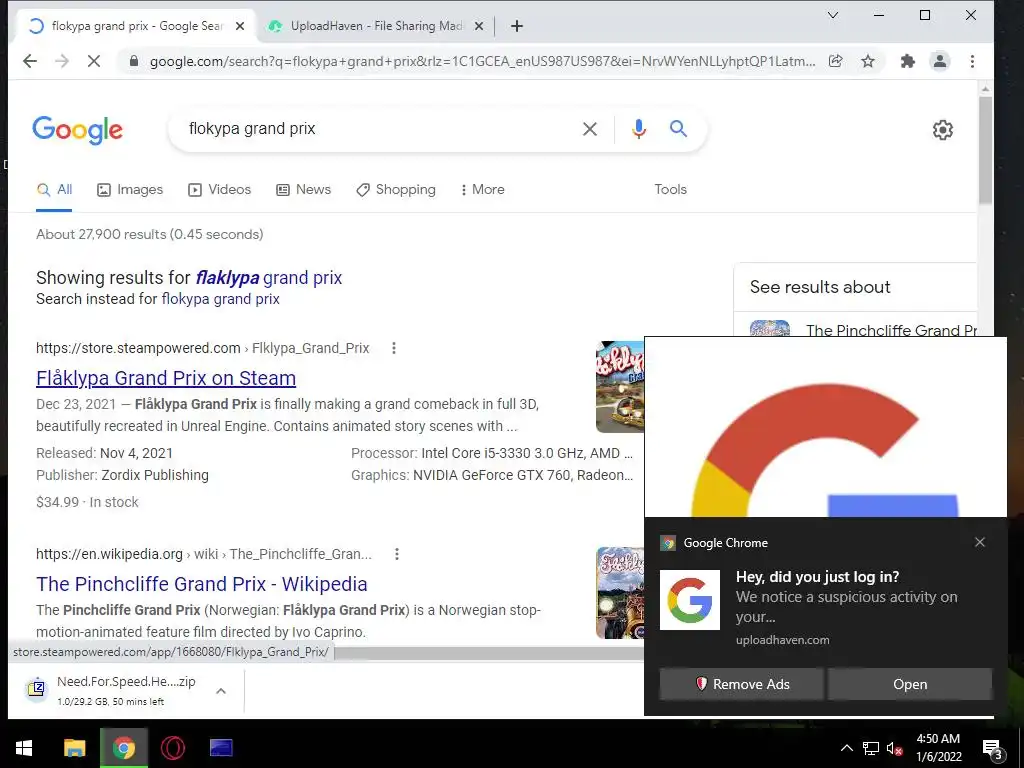Open the Chrome profile avatar
Image resolution: width=1024 pixels, height=768 pixels.
(x=940, y=61)
